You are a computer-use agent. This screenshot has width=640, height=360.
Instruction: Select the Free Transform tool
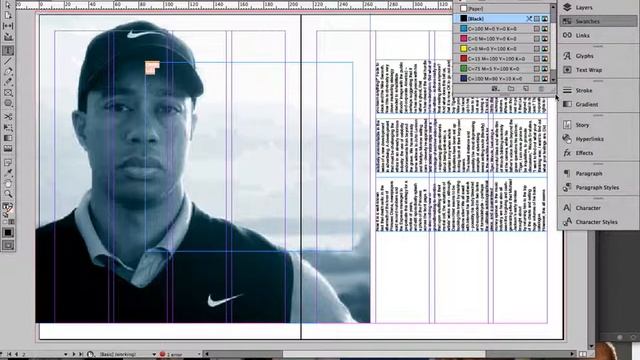tap(8, 128)
